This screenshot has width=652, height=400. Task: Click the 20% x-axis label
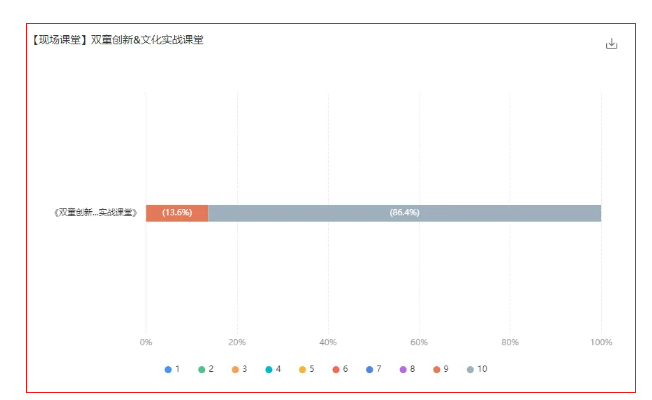(x=237, y=342)
